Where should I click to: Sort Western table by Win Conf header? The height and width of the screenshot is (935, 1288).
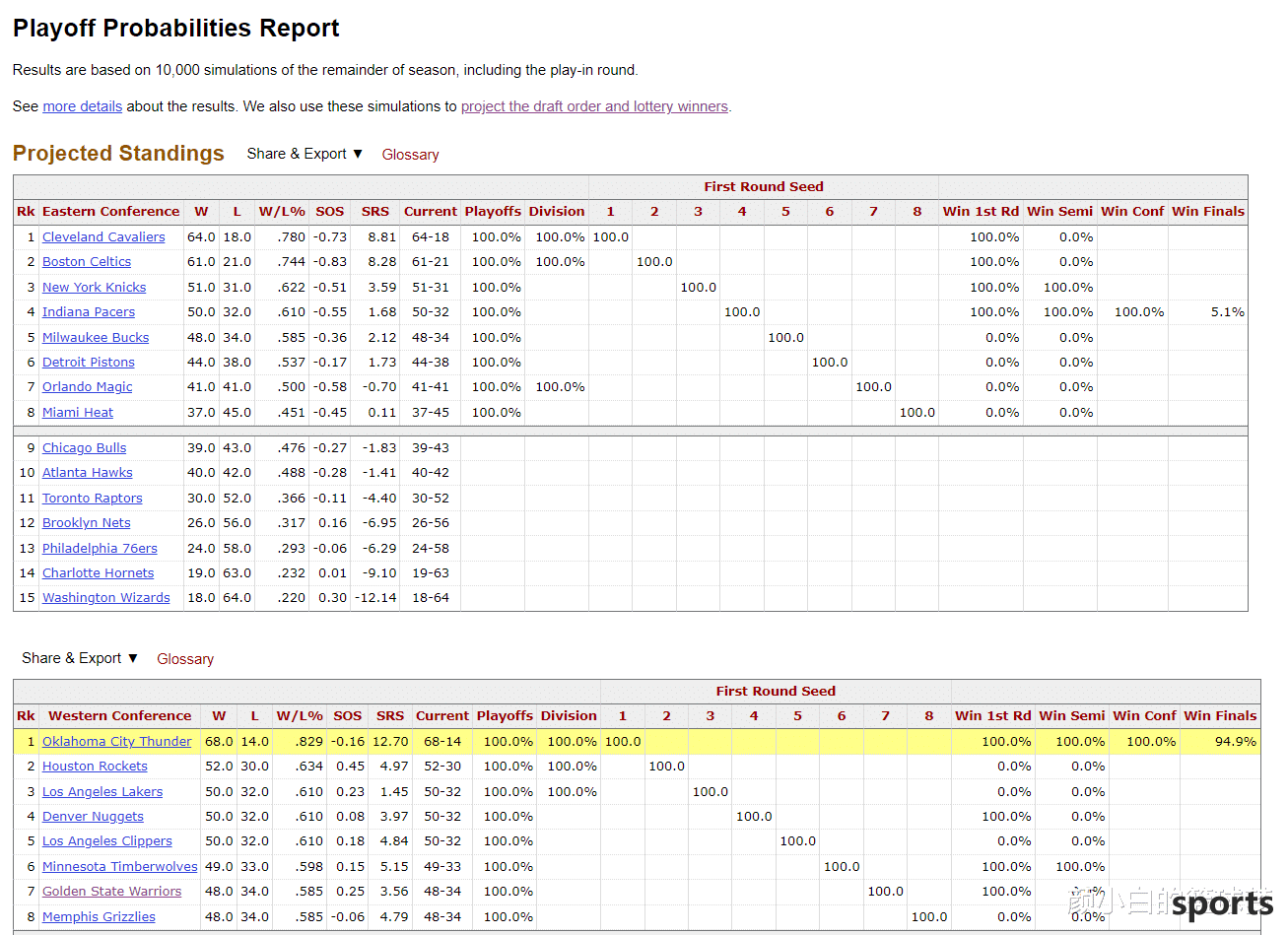[1144, 716]
